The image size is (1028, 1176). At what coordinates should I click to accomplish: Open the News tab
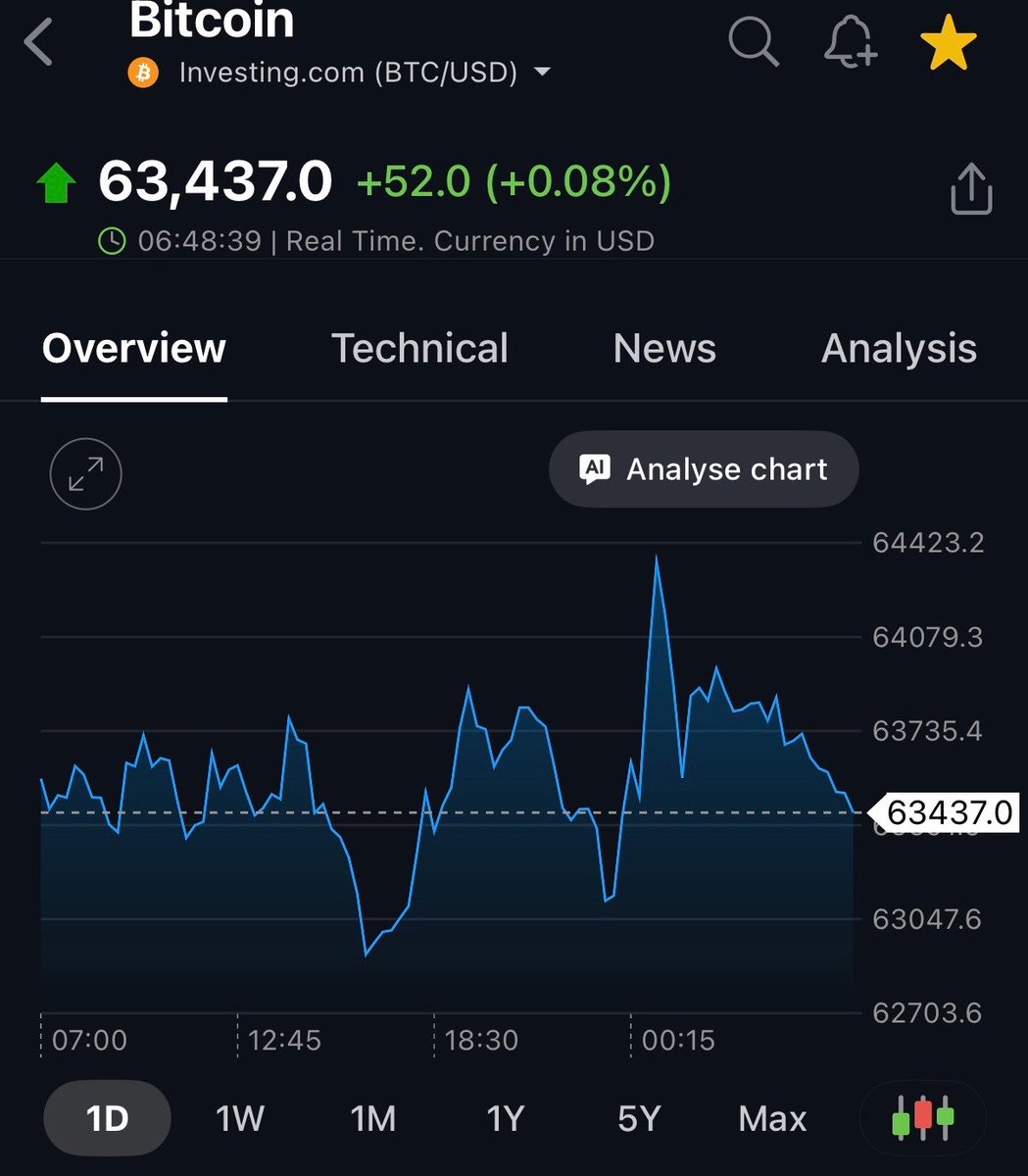[x=664, y=349]
